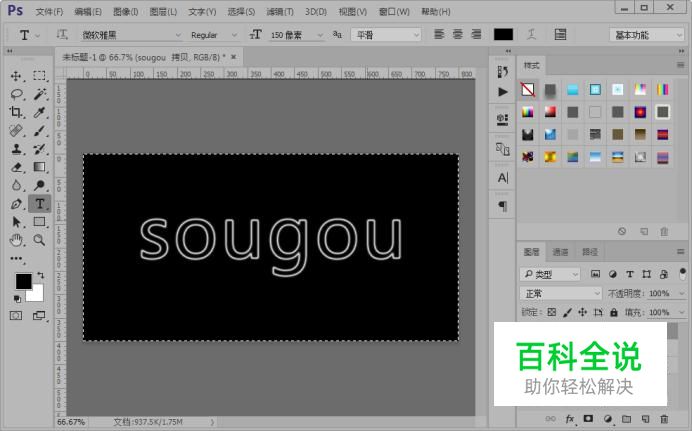Viewport: 692px width, 431px height.
Task: Select the Eraser tool
Action: (16, 167)
